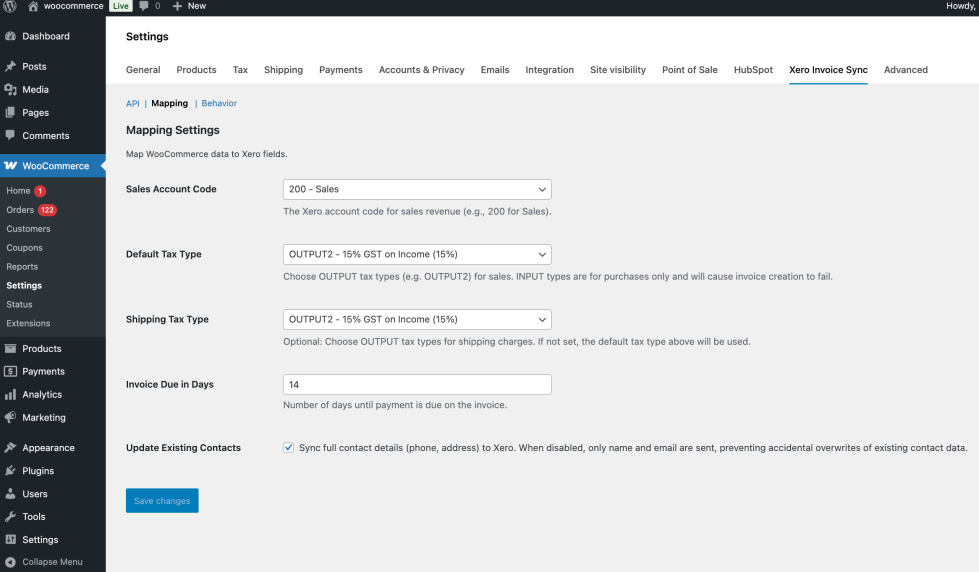Open WooCommerce Status submenu item
The image size is (979, 572).
point(19,304)
